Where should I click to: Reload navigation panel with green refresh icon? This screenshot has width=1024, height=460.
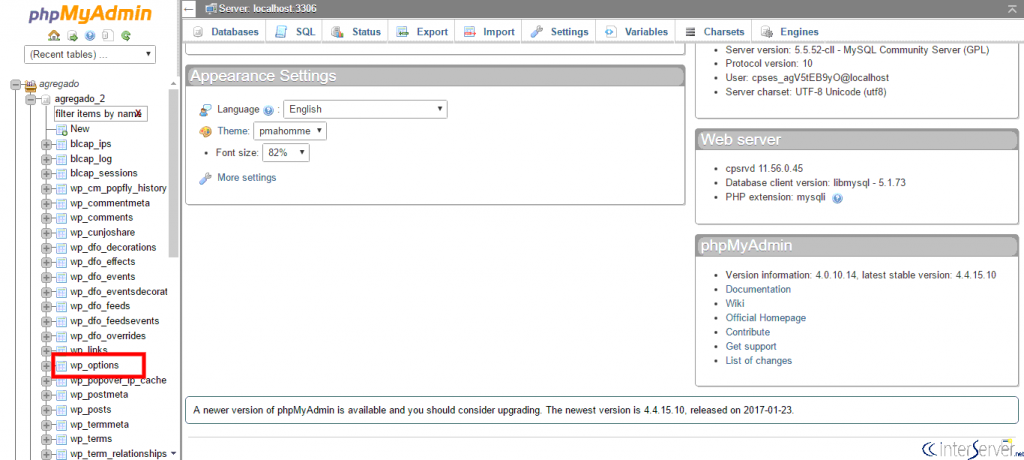126,35
